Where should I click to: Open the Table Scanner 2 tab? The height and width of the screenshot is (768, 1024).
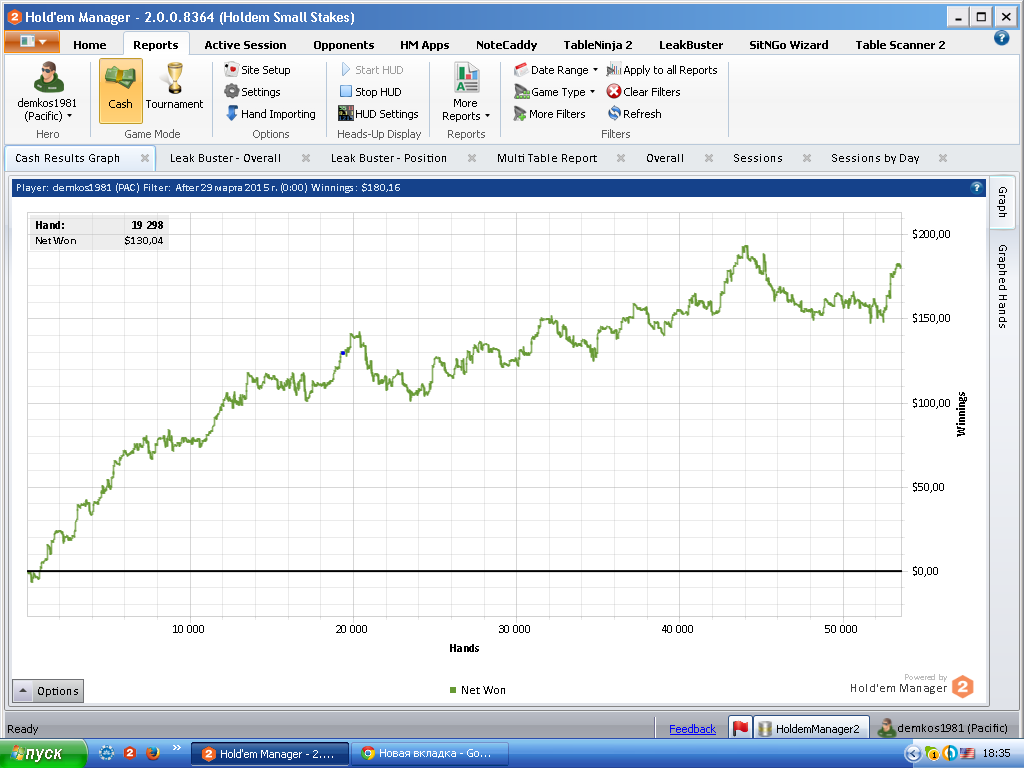tap(900, 44)
